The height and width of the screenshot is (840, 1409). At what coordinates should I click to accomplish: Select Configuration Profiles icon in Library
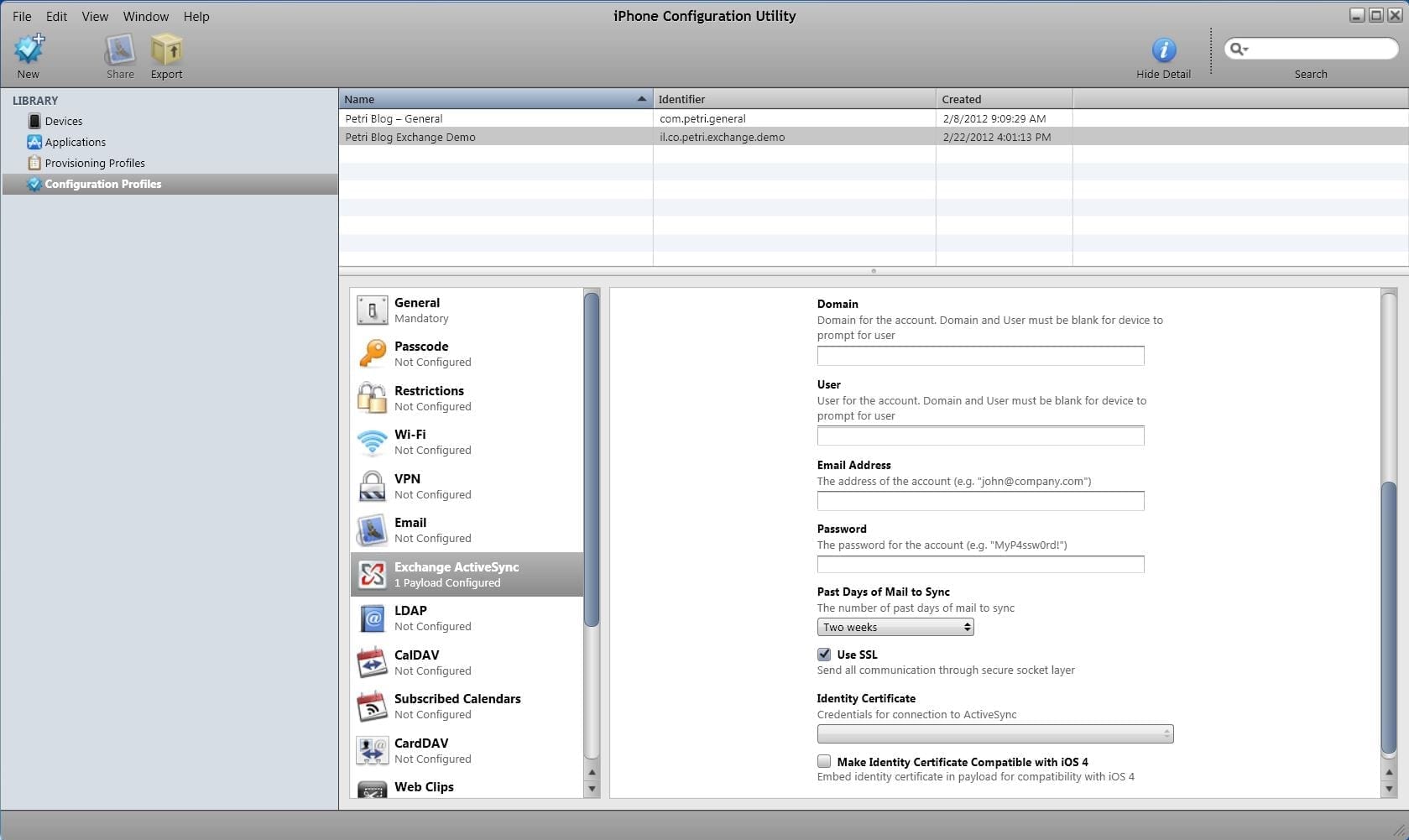pos(34,184)
